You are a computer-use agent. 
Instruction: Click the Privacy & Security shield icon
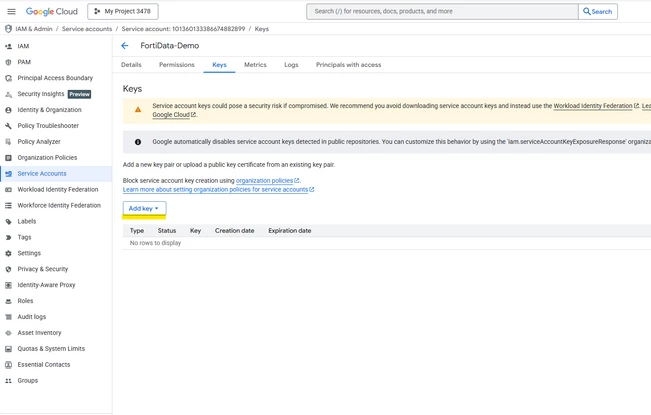tap(8, 269)
